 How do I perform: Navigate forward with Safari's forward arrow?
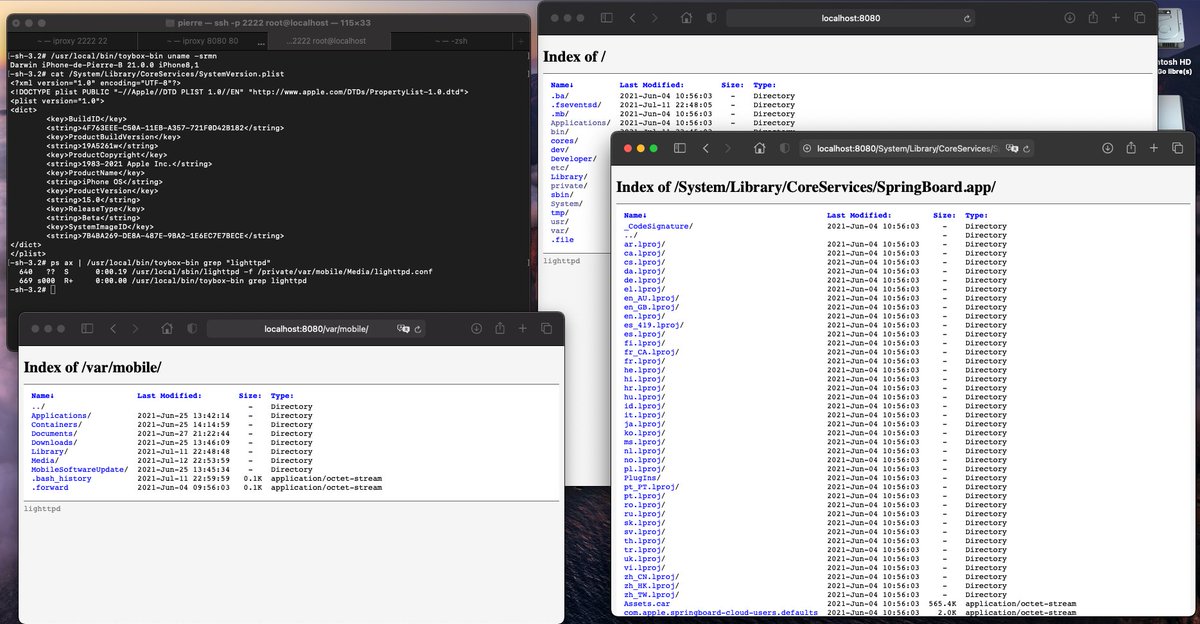[x=729, y=147]
